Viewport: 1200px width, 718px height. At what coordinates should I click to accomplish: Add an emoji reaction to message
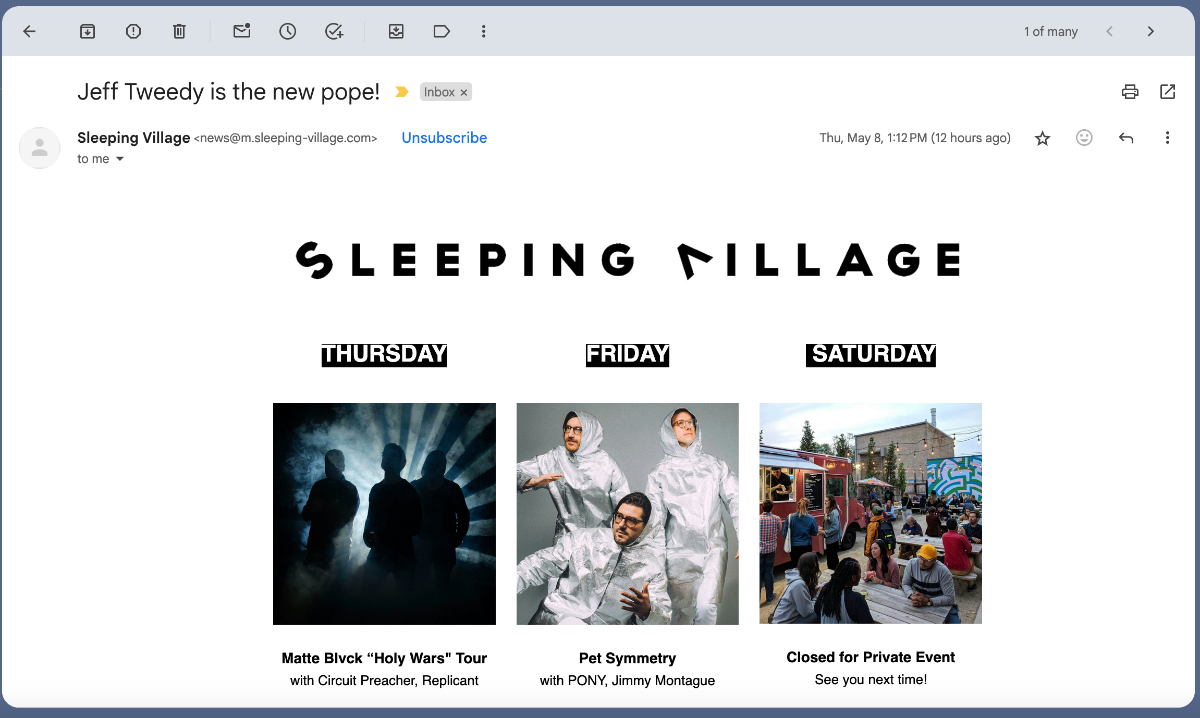1084,138
